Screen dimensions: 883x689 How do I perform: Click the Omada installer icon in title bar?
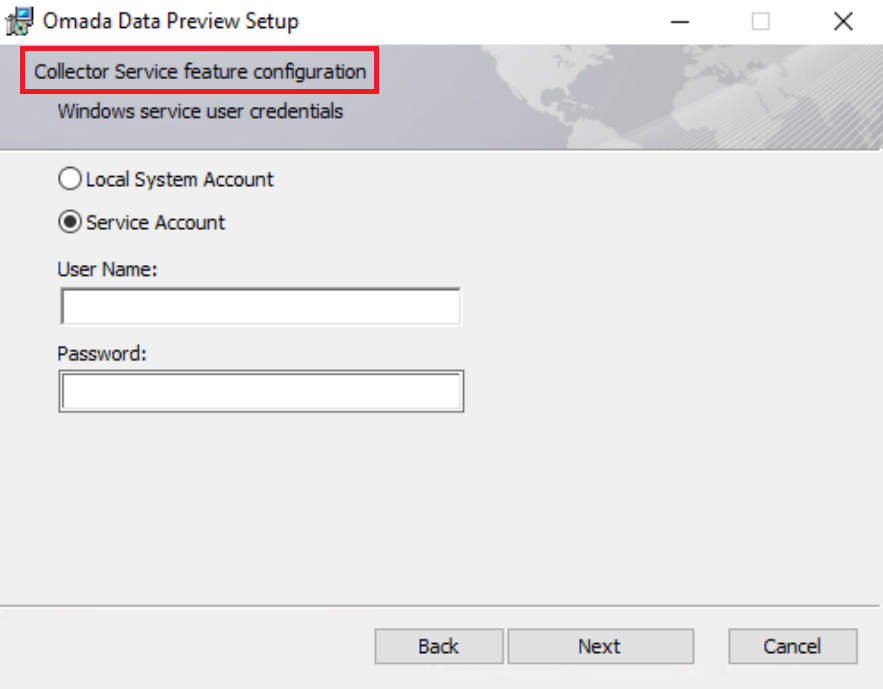(x=20, y=21)
